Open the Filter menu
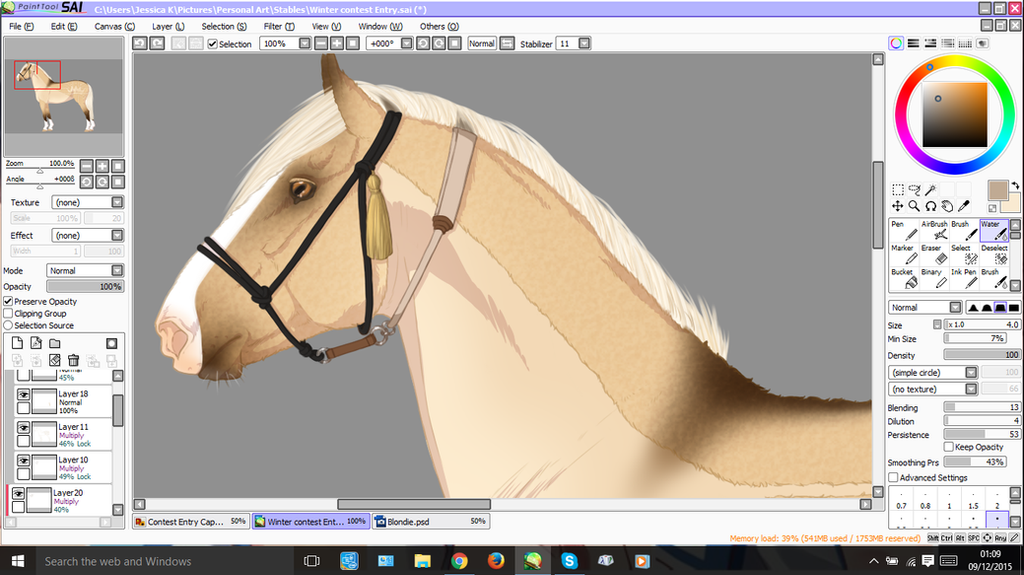 (279, 26)
